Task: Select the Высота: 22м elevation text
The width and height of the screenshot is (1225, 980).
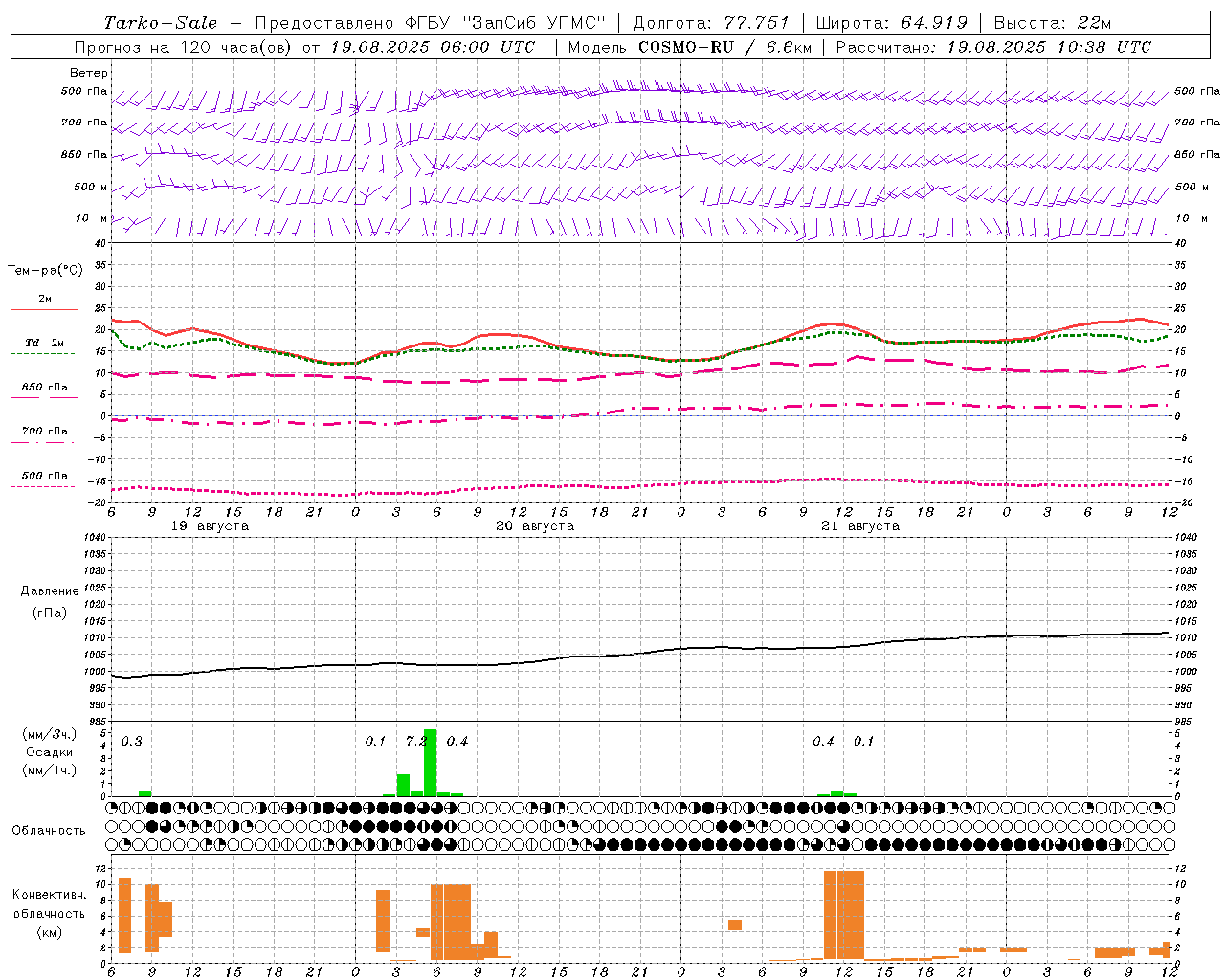Action: pyautogui.click(x=1053, y=23)
